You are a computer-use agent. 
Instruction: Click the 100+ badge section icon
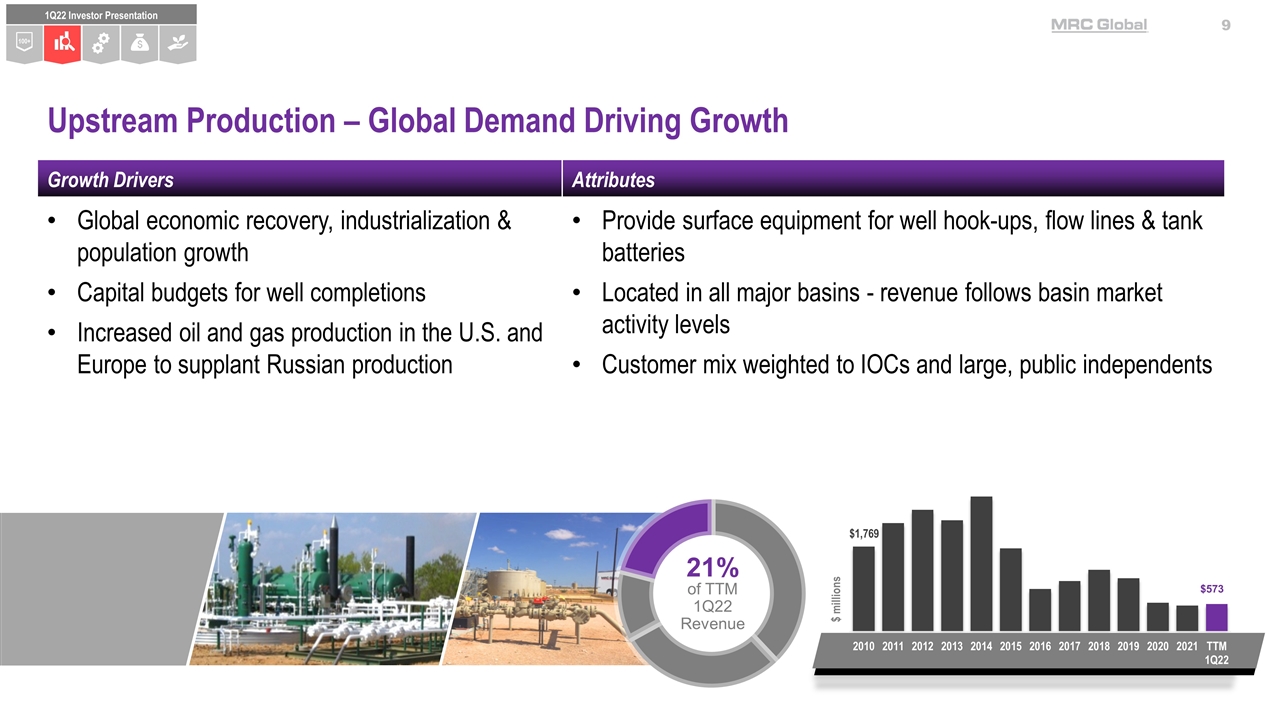pos(25,44)
